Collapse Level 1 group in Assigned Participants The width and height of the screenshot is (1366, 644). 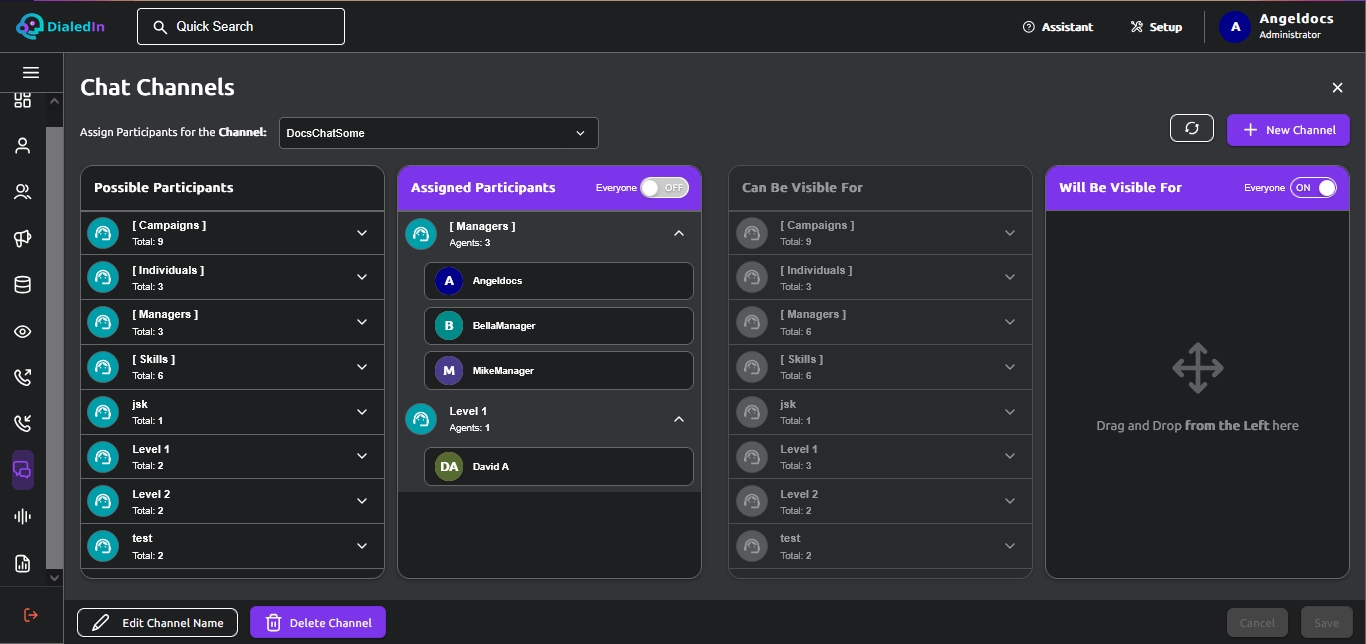(x=679, y=419)
